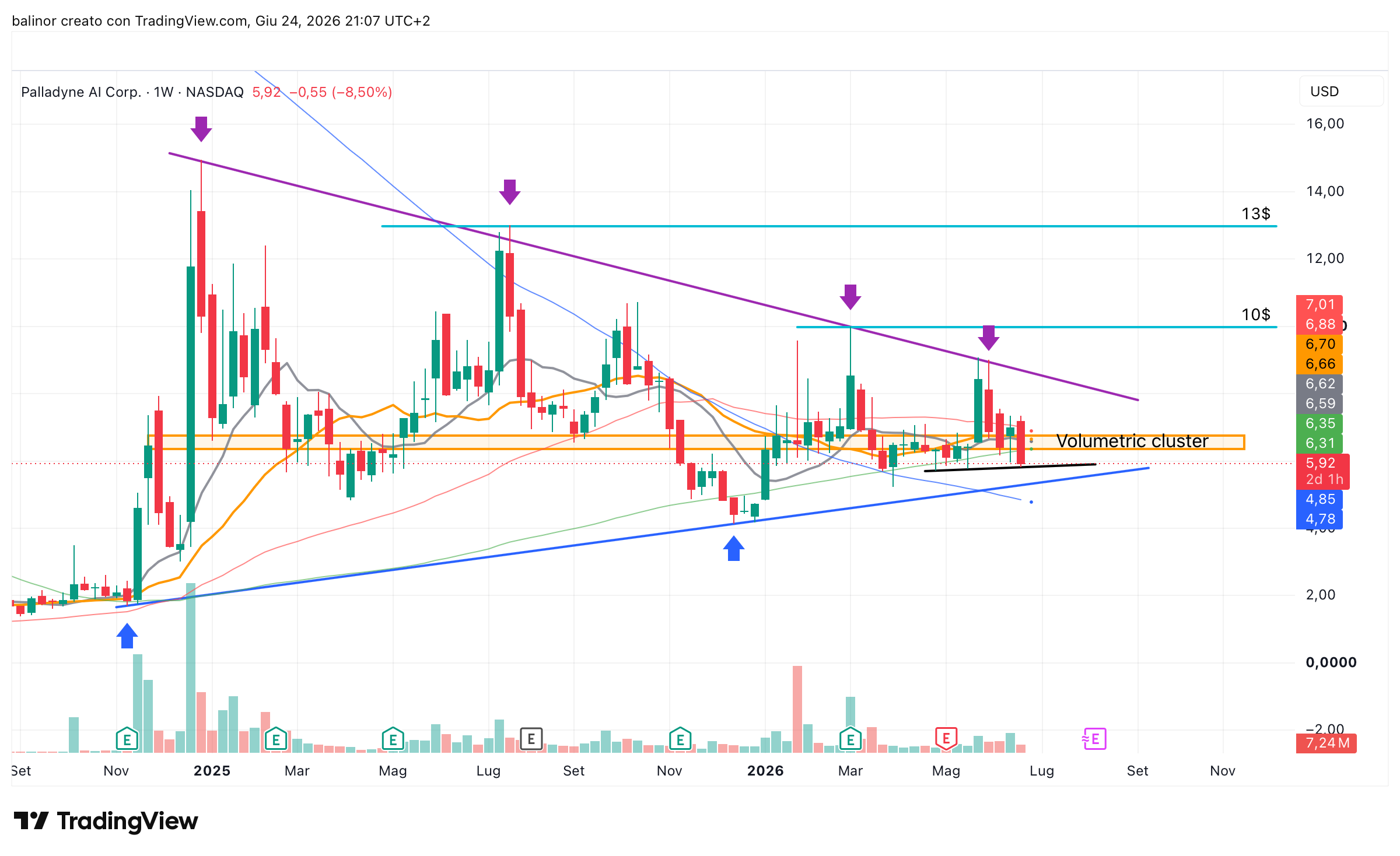Screen dimensions: 1400x856
Task: Click the Palladyne AI Corp. symbol title
Action: [x=81, y=92]
